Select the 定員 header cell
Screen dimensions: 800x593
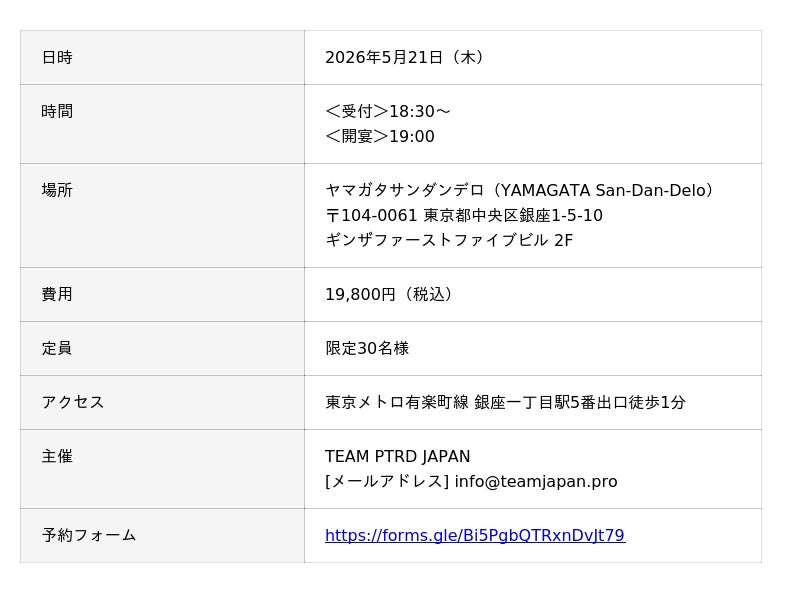tap(162, 349)
